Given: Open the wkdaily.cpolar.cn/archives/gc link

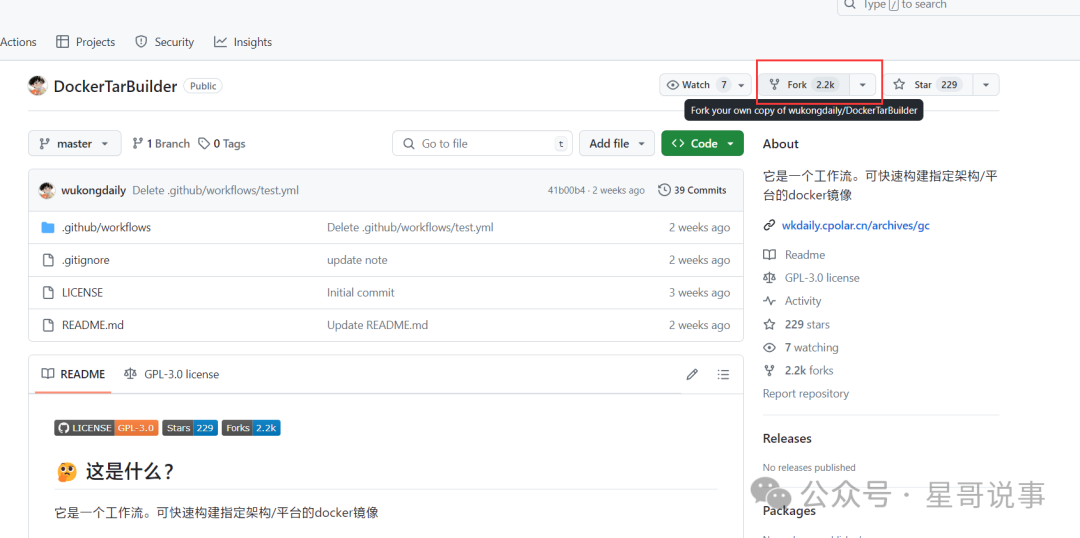Looking at the screenshot, I should point(856,225).
